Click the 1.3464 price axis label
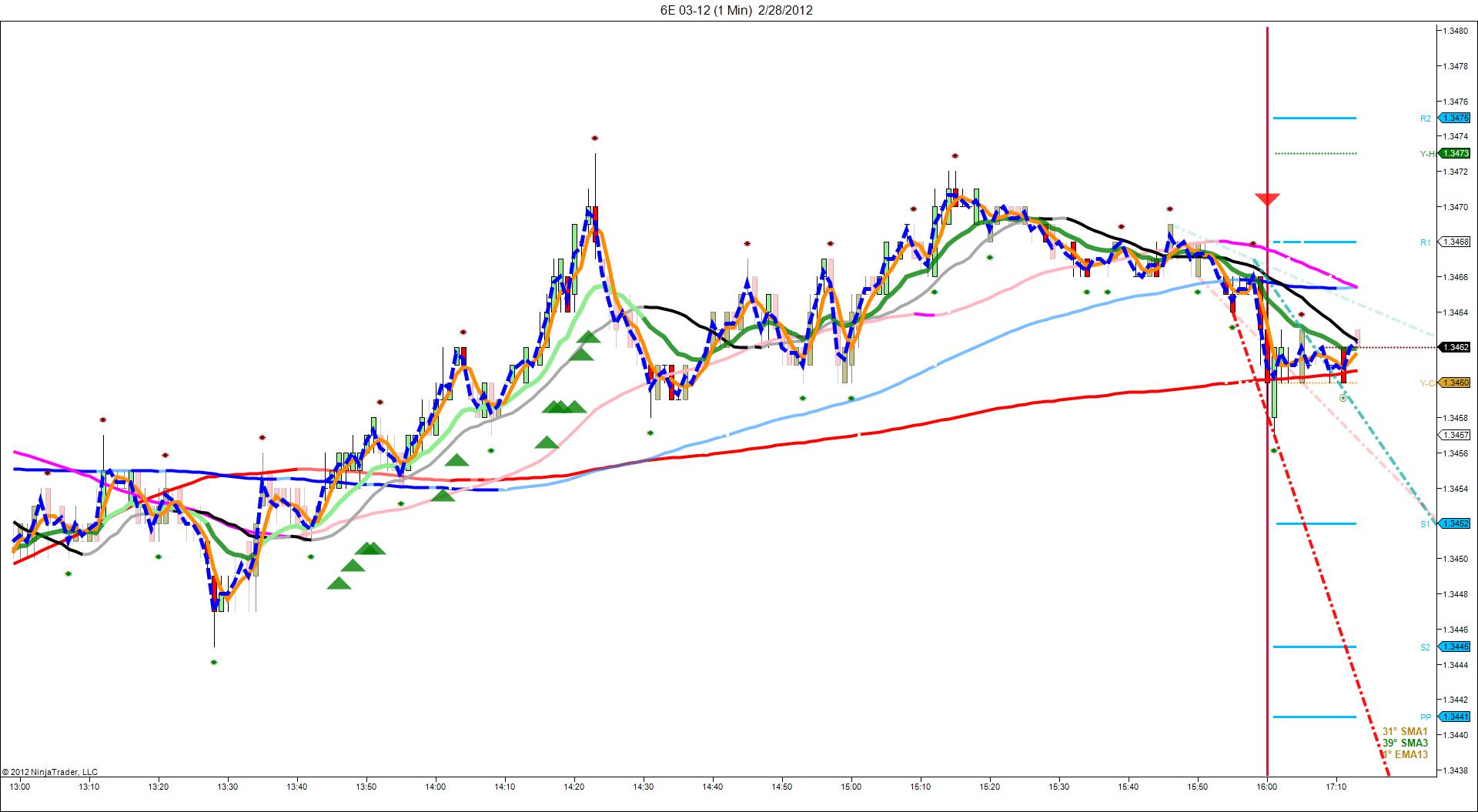This screenshot has width=1478, height=812. click(1455, 312)
